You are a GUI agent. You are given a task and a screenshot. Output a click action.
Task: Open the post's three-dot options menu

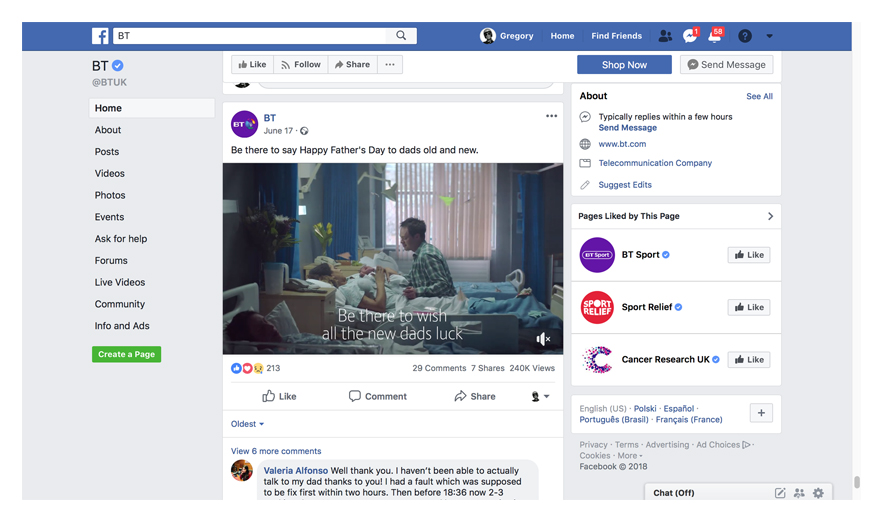click(552, 116)
